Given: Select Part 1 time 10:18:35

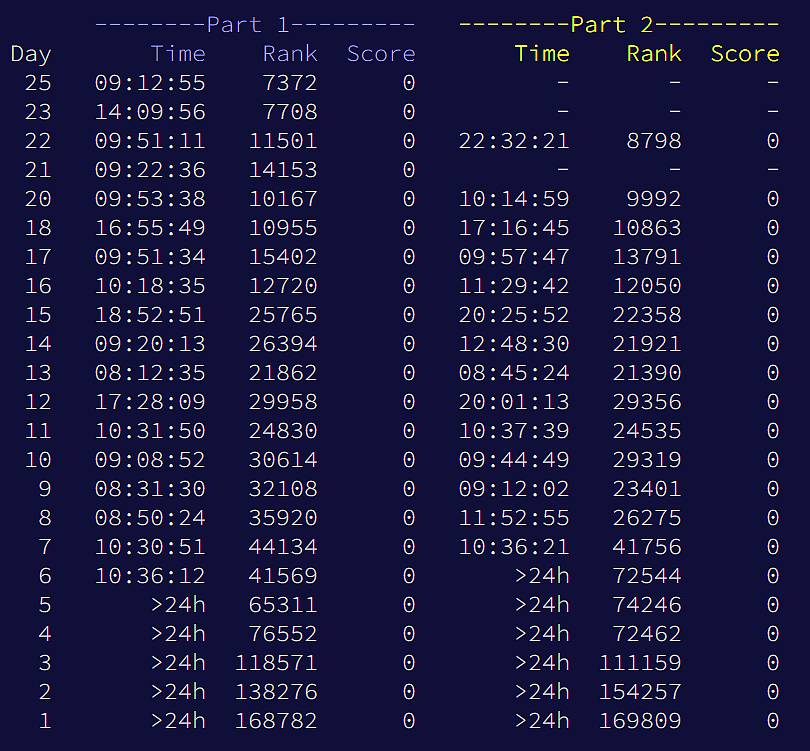Looking at the screenshot, I should tap(150, 286).
